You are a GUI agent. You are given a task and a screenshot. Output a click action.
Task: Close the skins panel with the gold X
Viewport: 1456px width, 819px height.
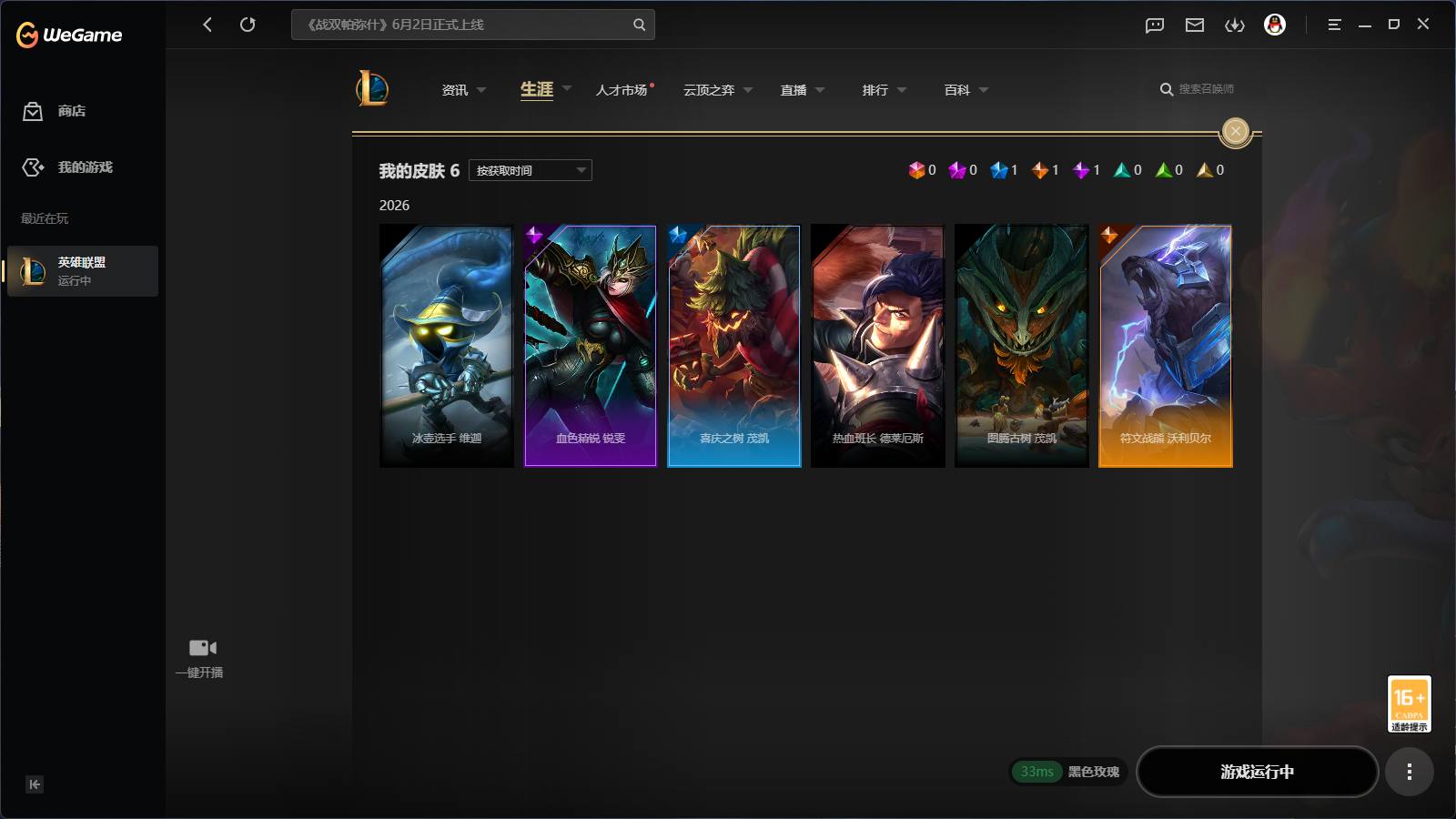point(1235,132)
